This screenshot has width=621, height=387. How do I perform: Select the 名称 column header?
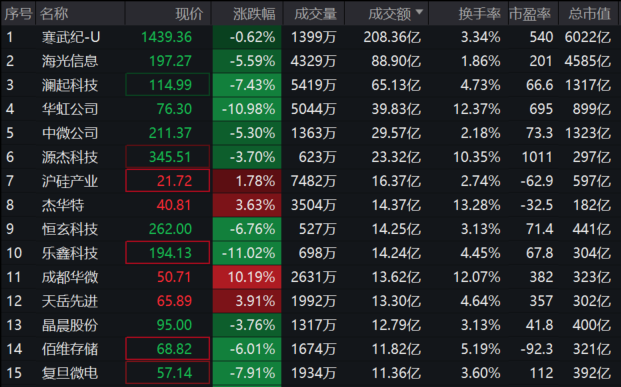54,14
